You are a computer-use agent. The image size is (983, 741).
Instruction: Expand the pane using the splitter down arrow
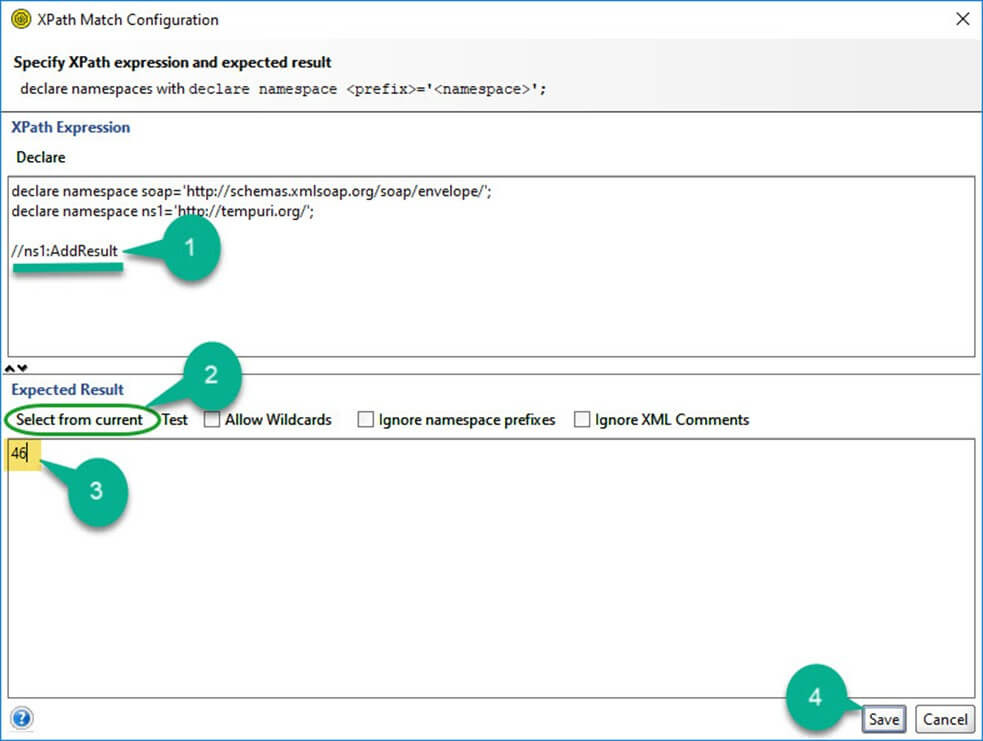[x=23, y=368]
